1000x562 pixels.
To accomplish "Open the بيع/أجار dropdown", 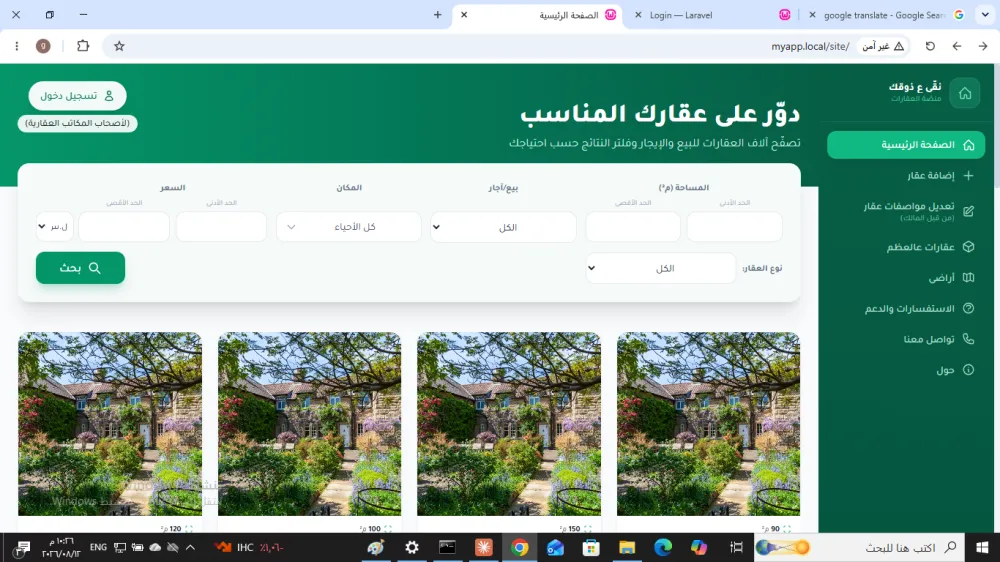I will pos(503,227).
